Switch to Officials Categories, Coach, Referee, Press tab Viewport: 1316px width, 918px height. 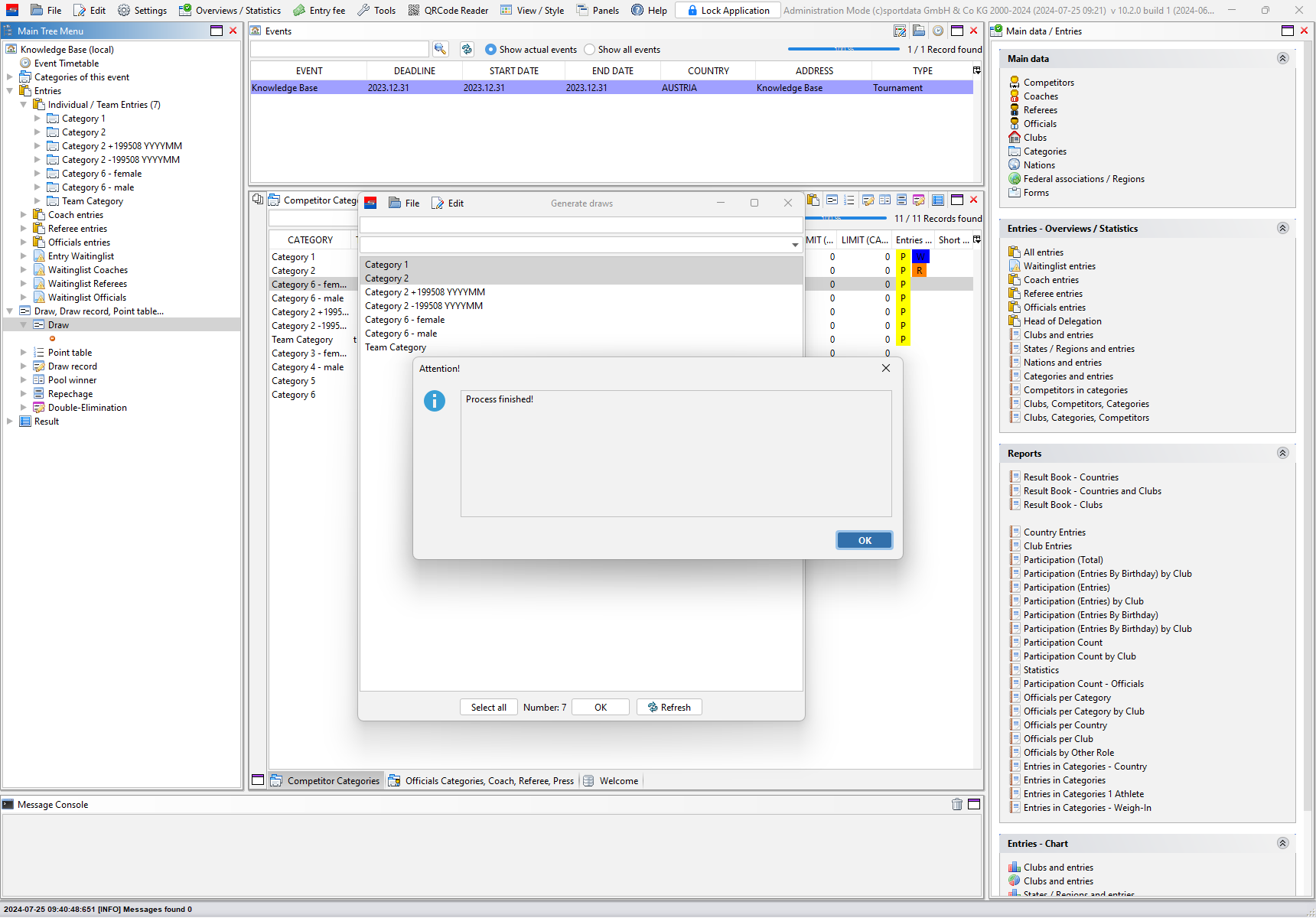[x=481, y=781]
